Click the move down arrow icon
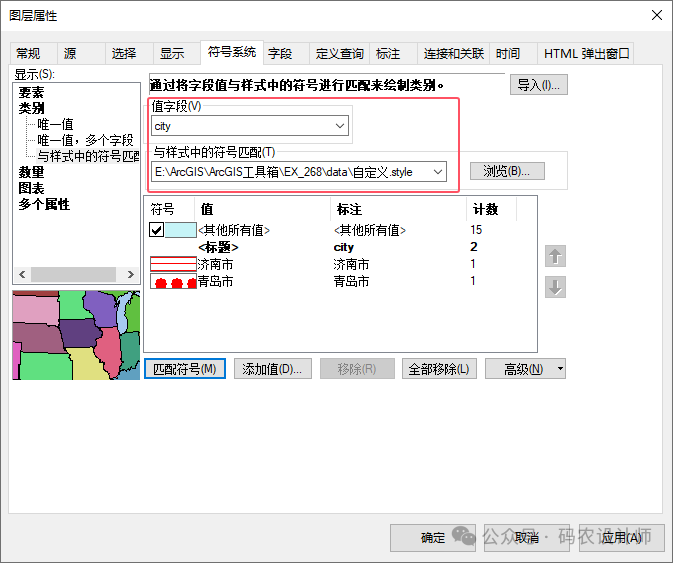Image resolution: width=673 pixels, height=563 pixels. [556, 287]
